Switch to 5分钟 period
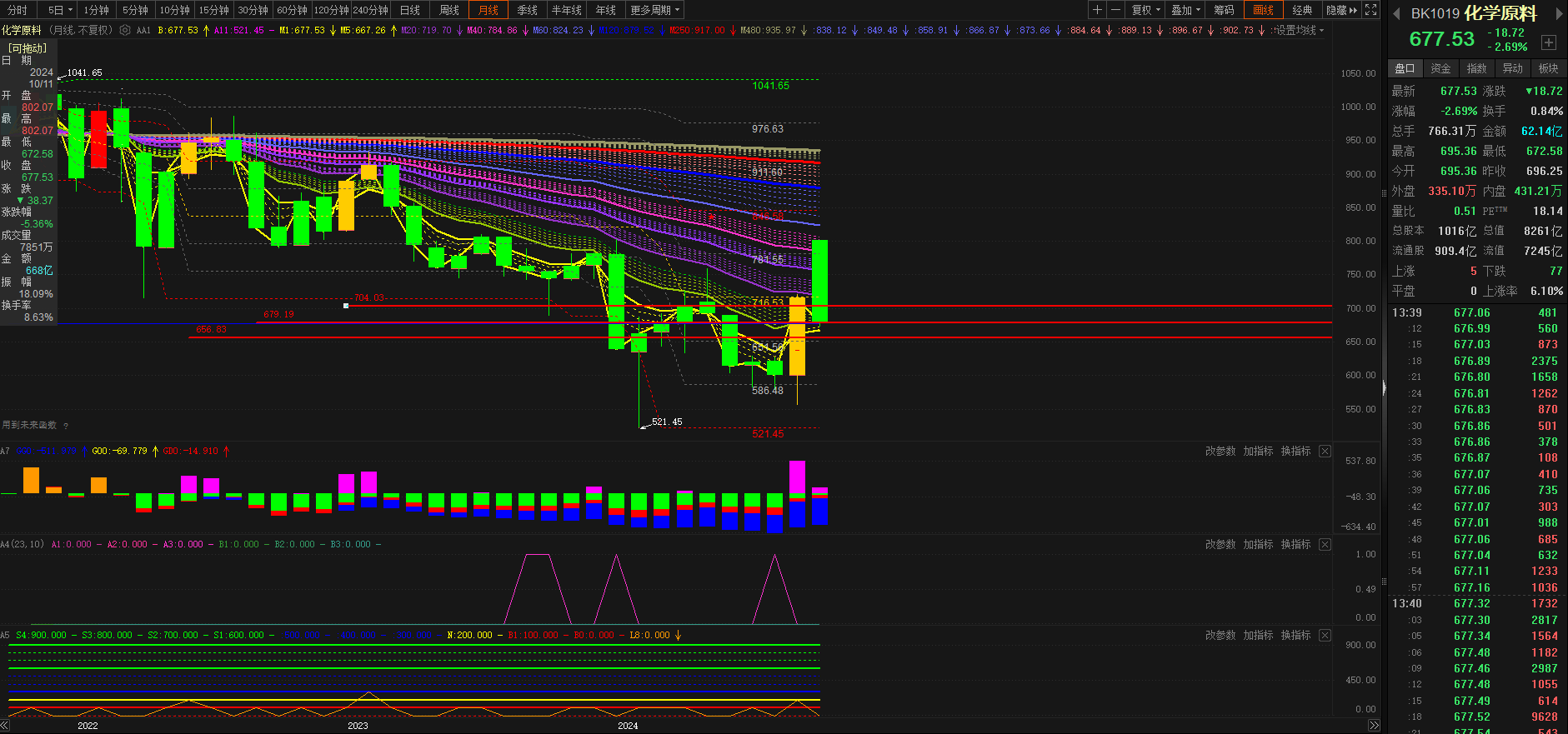The image size is (1568, 734). [x=135, y=10]
